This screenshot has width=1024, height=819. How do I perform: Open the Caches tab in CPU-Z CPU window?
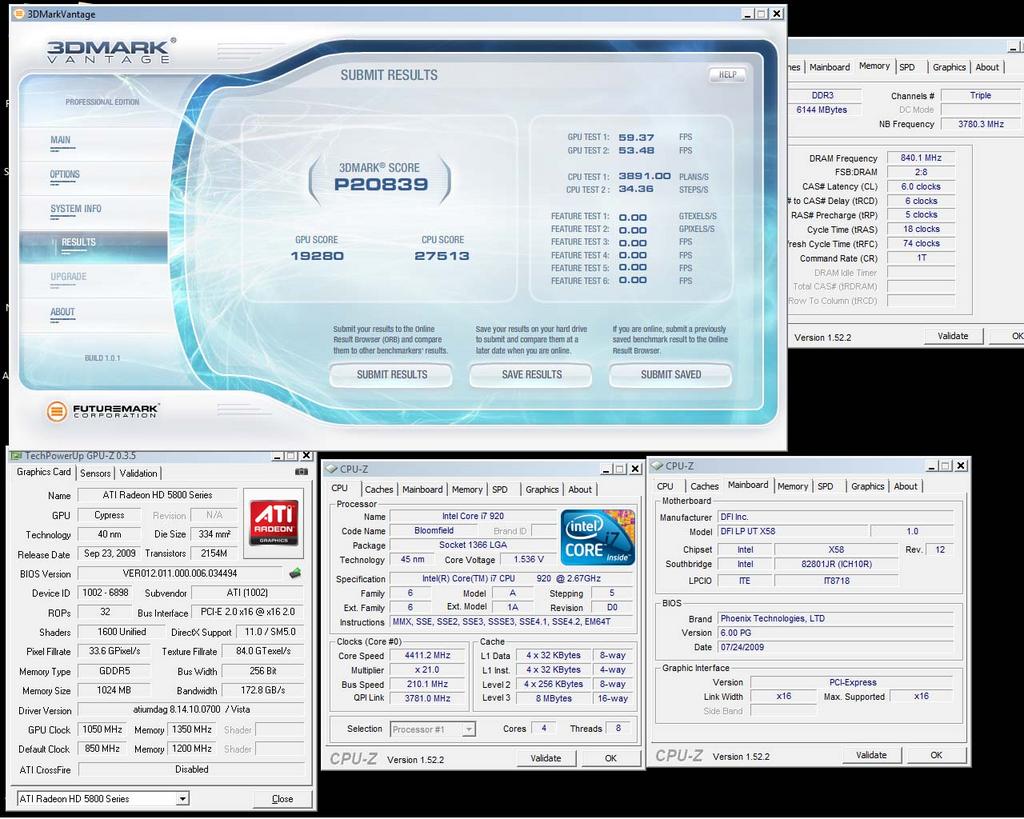379,489
